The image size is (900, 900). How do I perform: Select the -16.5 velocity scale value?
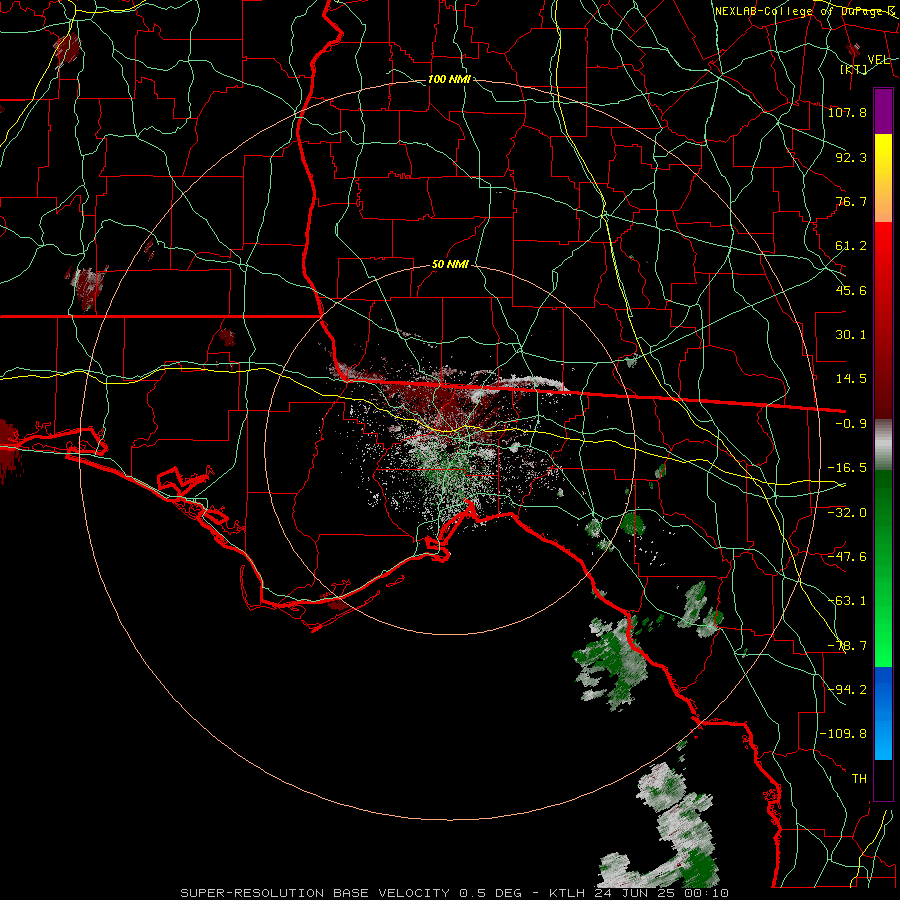pyautogui.click(x=847, y=468)
